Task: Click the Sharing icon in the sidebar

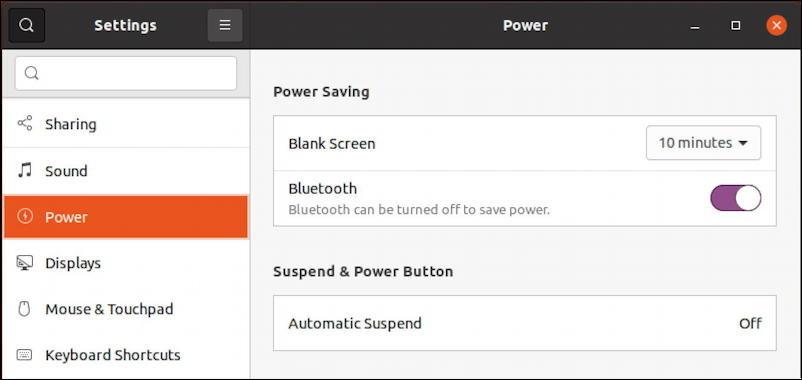Action: coord(25,123)
